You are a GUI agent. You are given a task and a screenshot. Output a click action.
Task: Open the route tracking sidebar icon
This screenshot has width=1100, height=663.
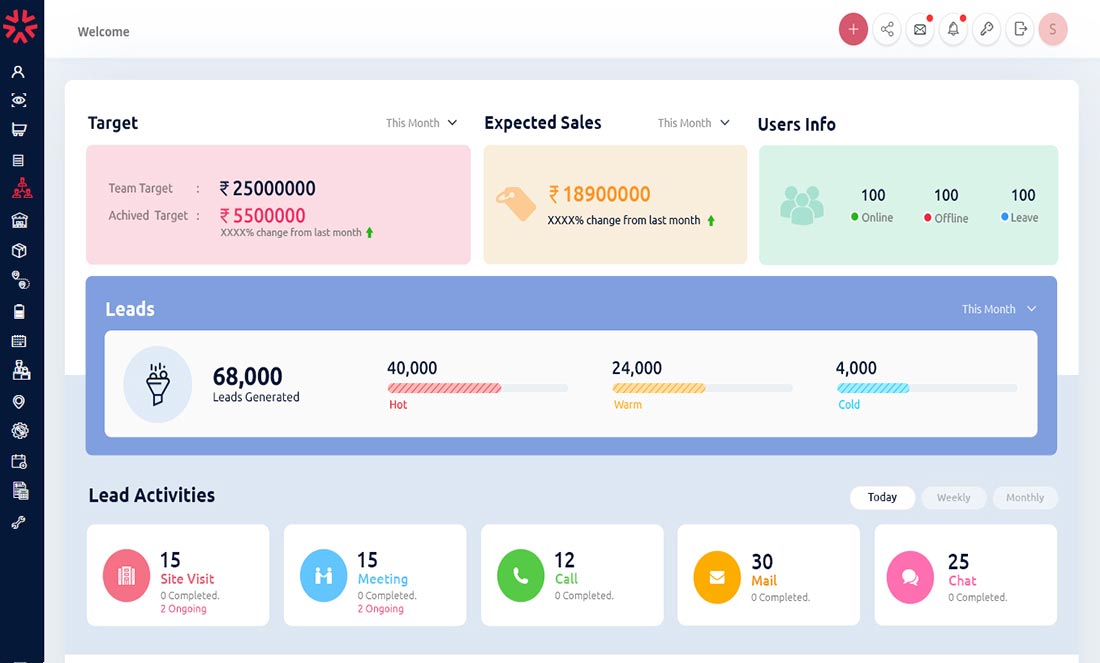point(20,281)
